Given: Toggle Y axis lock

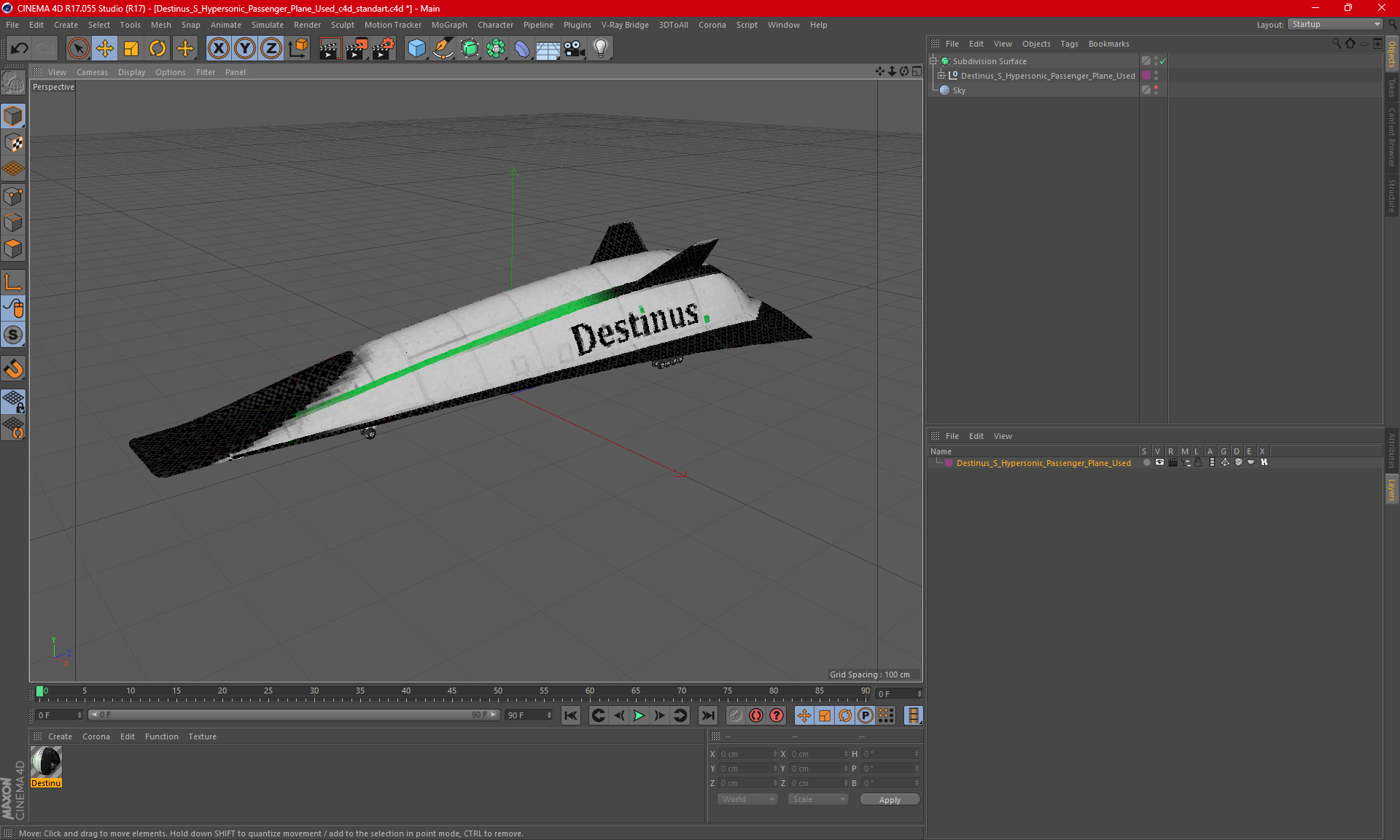Looking at the screenshot, I should 245,49.
